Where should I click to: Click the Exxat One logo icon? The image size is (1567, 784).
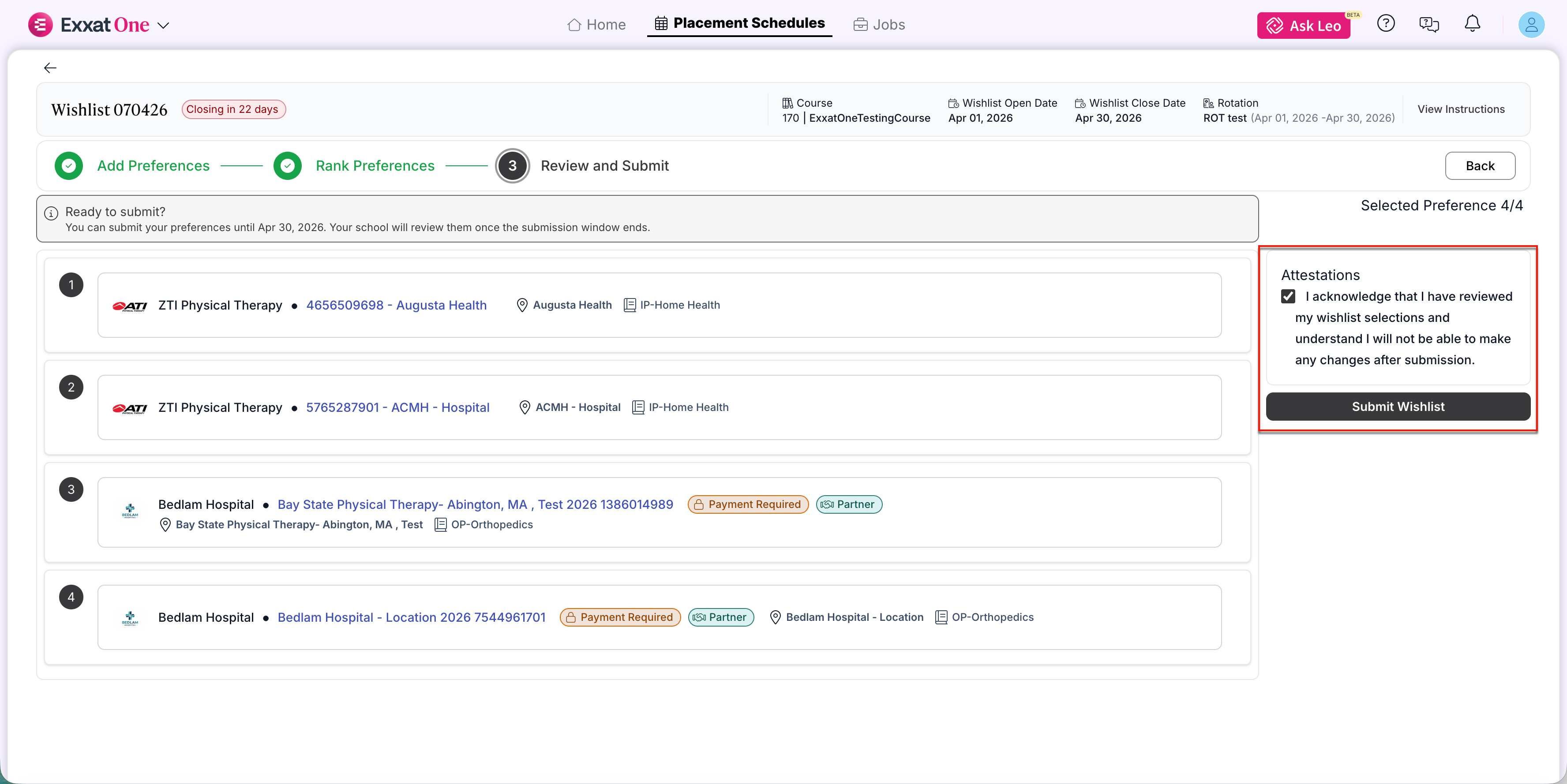(x=40, y=25)
